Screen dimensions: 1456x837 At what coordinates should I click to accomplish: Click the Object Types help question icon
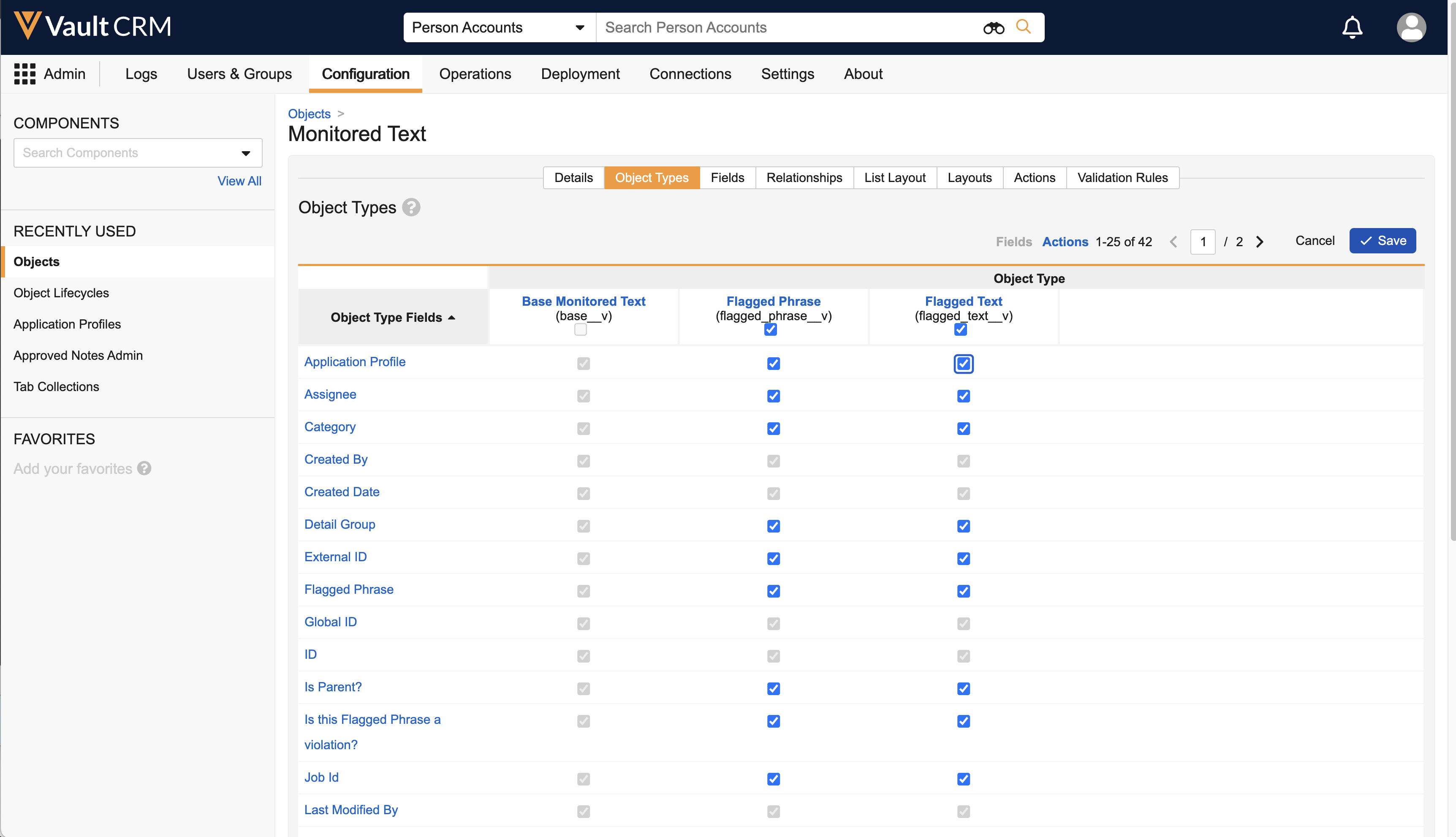click(411, 207)
